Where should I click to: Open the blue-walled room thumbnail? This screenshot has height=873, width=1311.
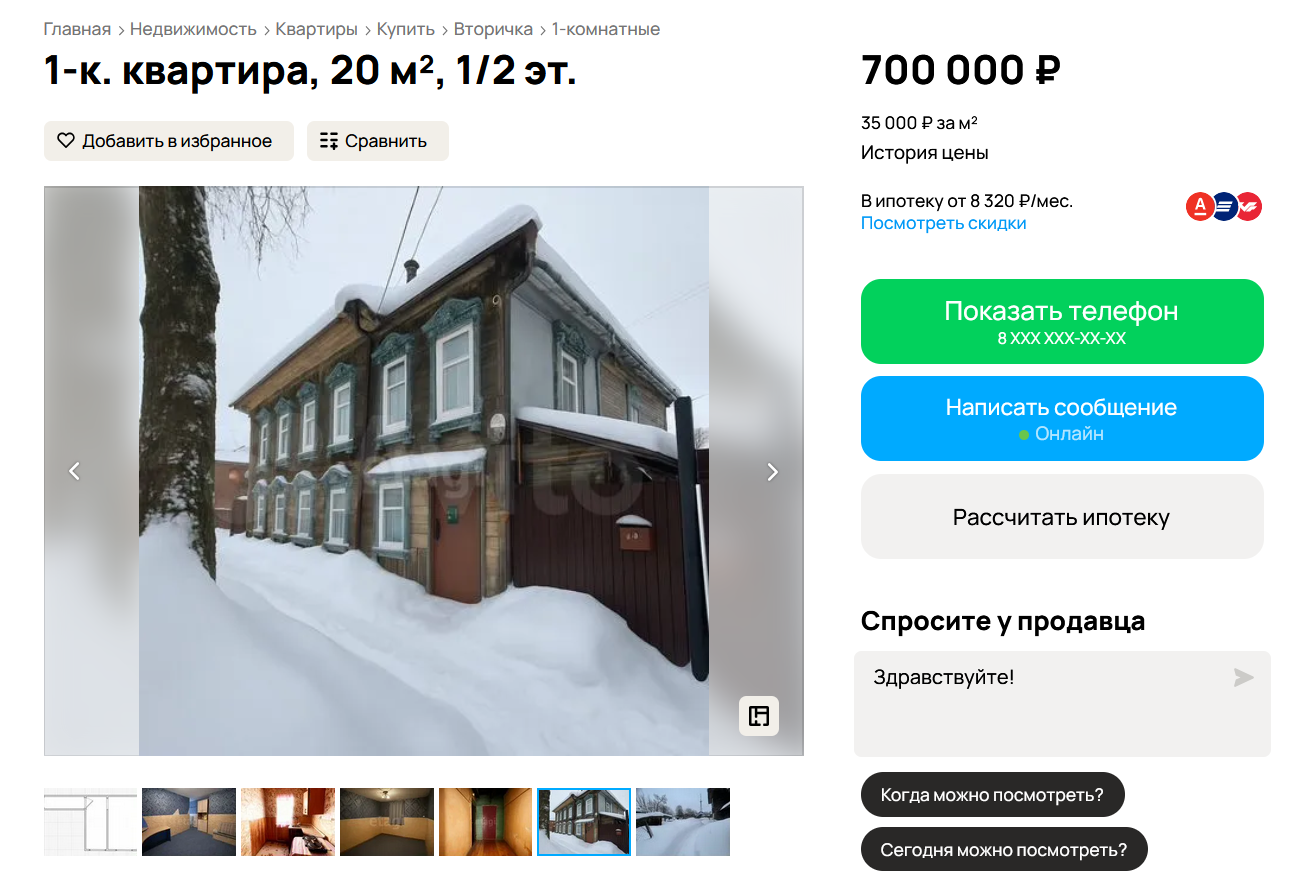pyautogui.click(x=189, y=822)
